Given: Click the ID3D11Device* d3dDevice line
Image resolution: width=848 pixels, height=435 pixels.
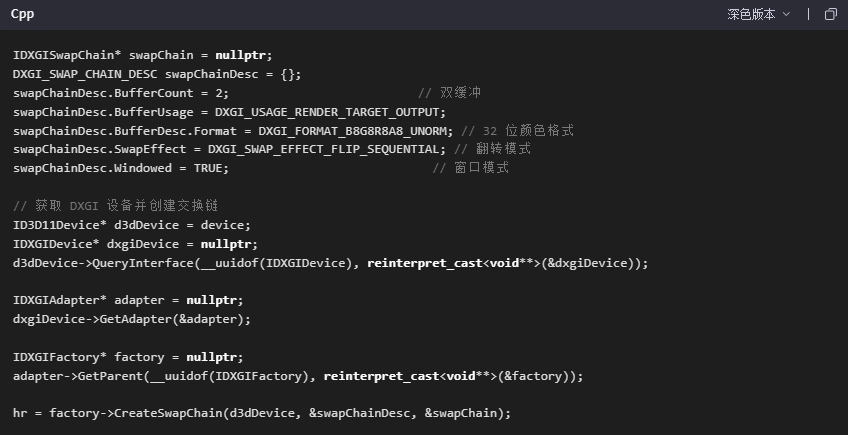Looking at the screenshot, I should pos(131,225).
